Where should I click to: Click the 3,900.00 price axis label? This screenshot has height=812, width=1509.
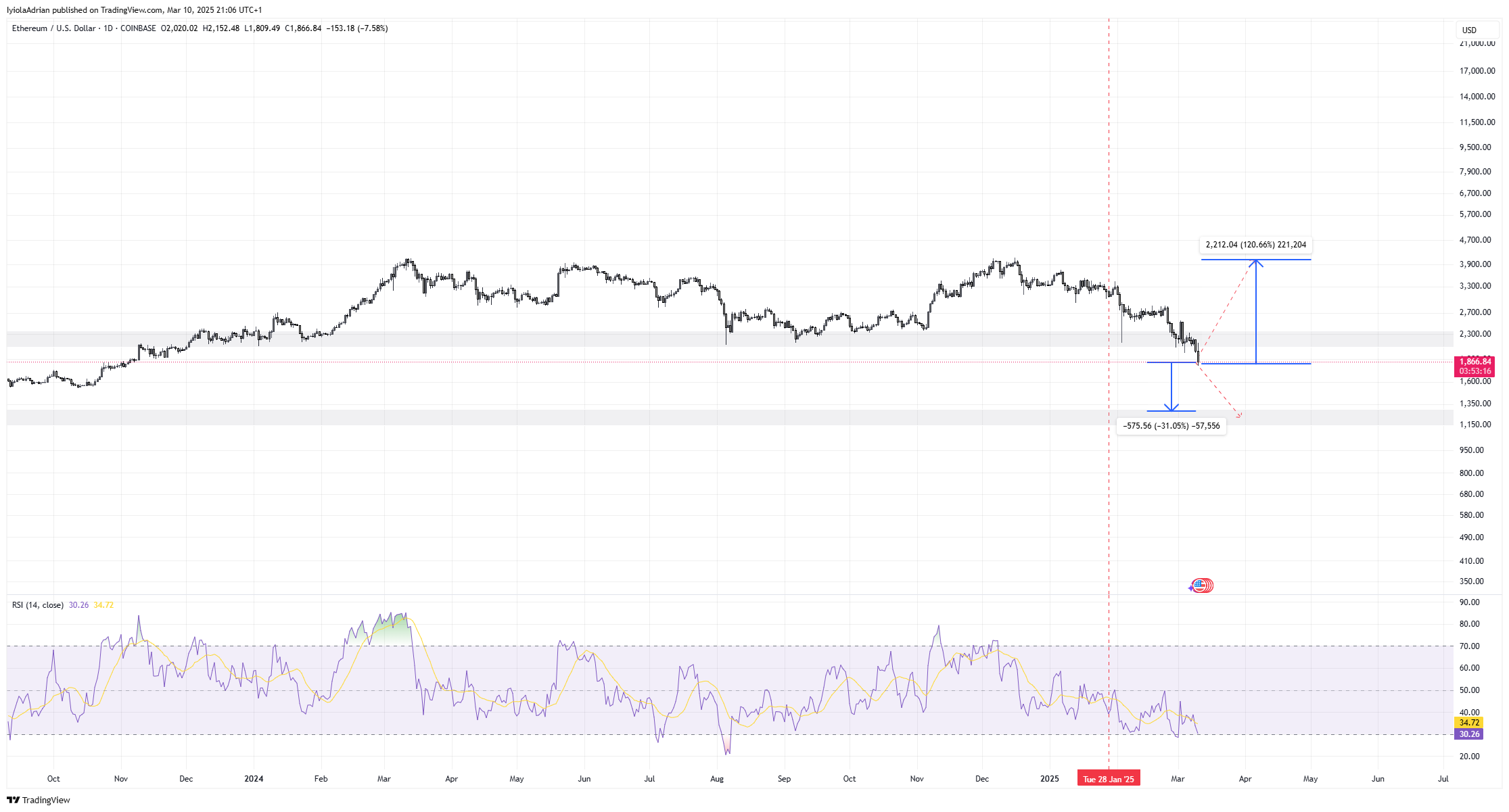[x=1475, y=264]
